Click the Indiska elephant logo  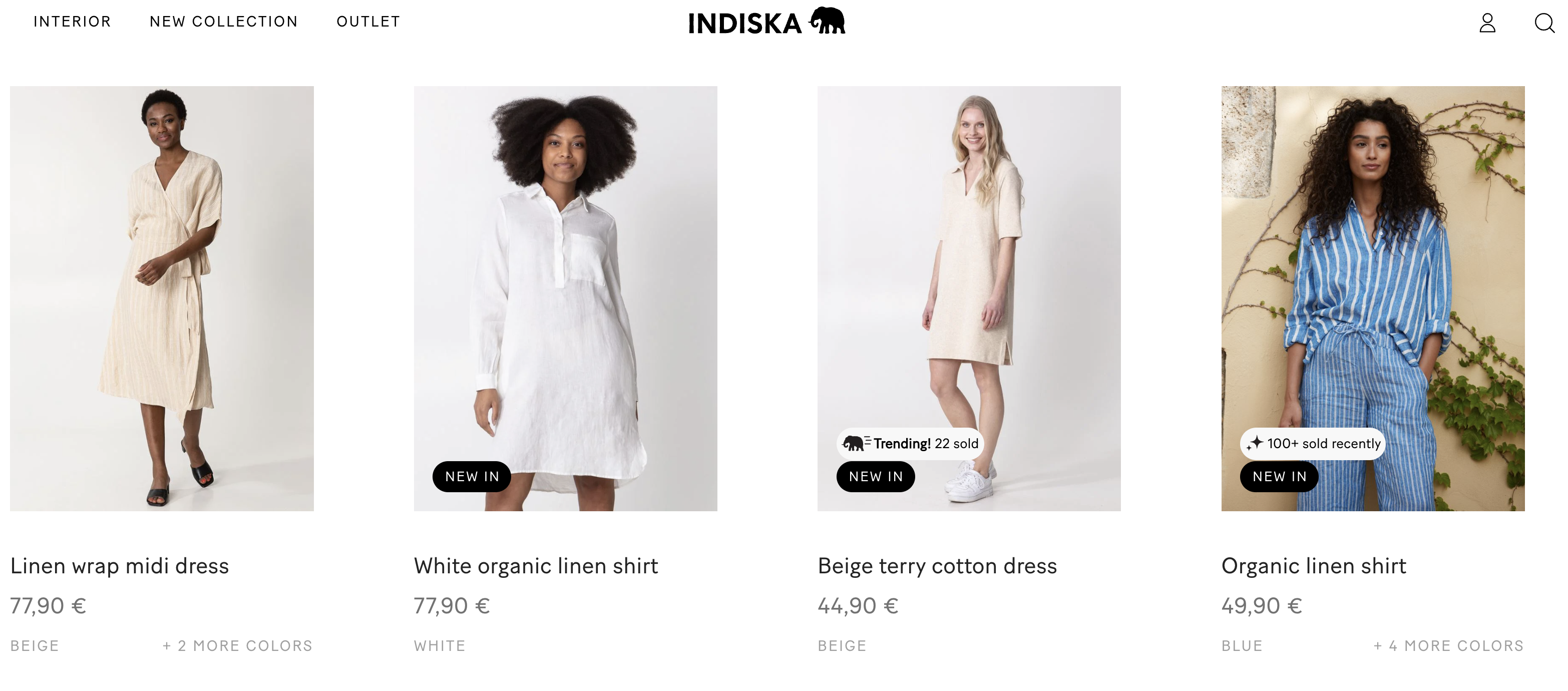tap(766, 22)
